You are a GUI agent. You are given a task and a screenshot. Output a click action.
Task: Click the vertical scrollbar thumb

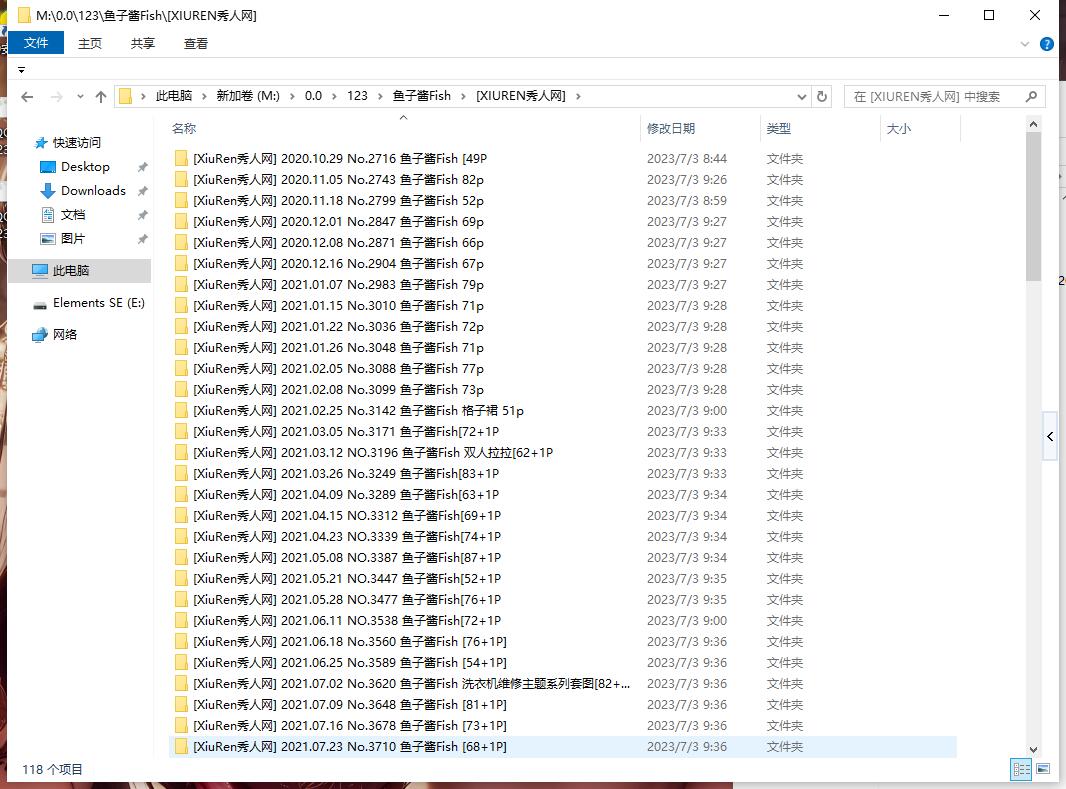coord(1033,207)
